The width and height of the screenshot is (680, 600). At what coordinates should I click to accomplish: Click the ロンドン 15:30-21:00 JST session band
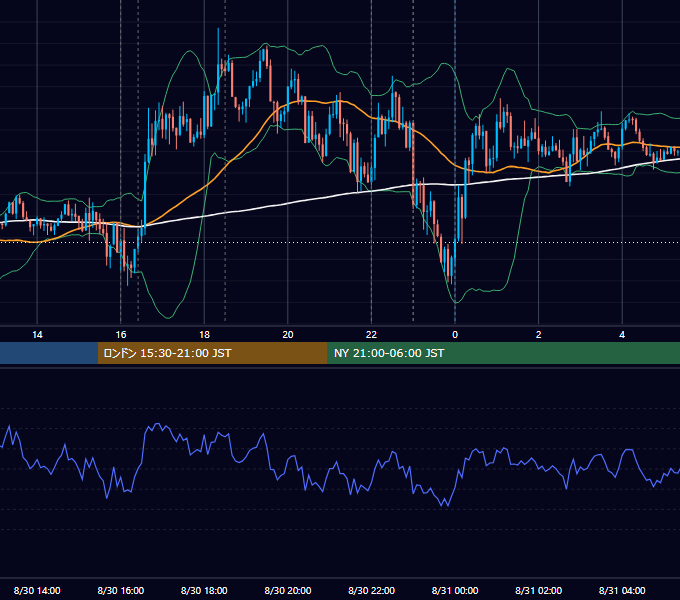tap(212, 353)
